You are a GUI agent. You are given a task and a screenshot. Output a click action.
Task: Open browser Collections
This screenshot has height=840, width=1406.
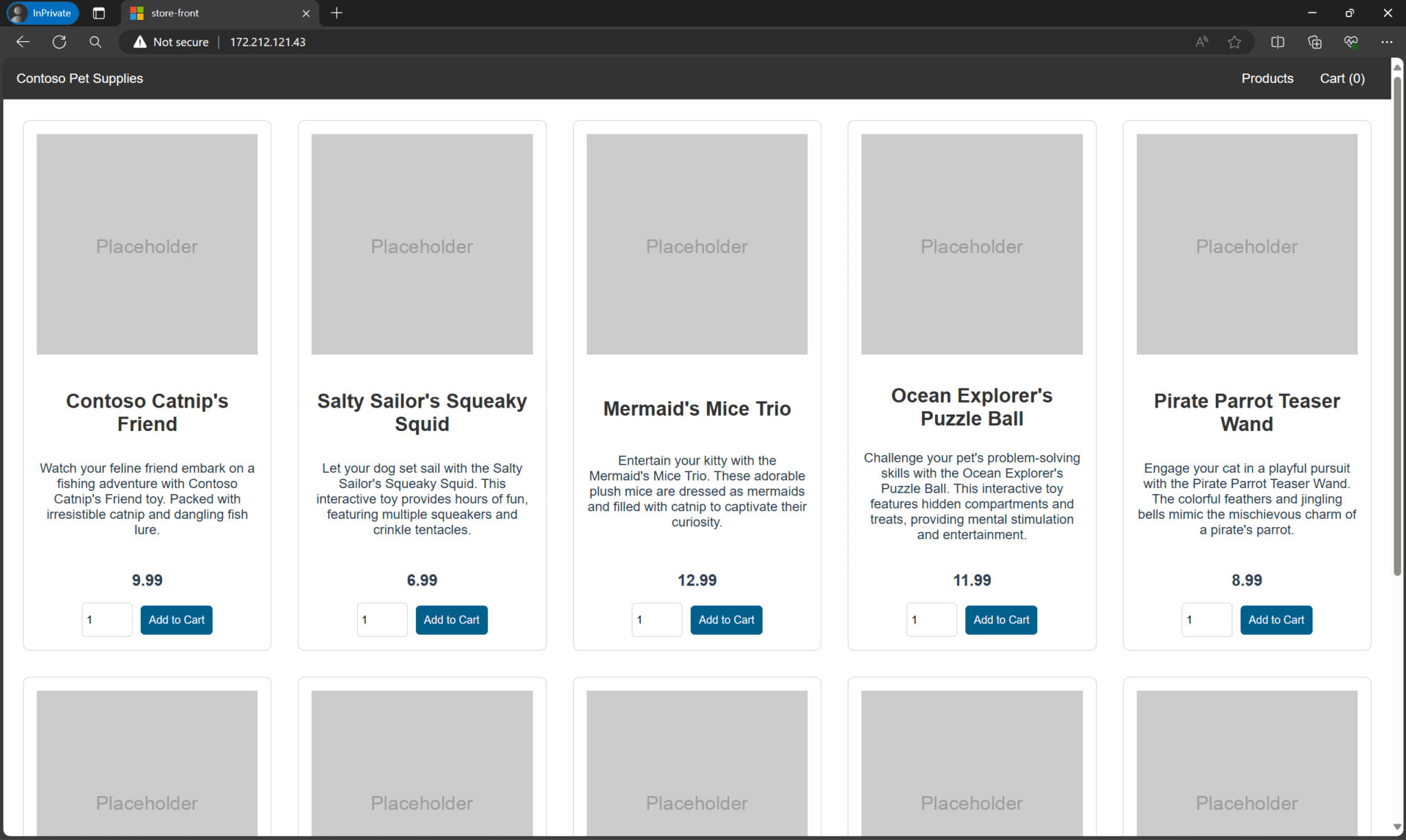(x=1315, y=42)
